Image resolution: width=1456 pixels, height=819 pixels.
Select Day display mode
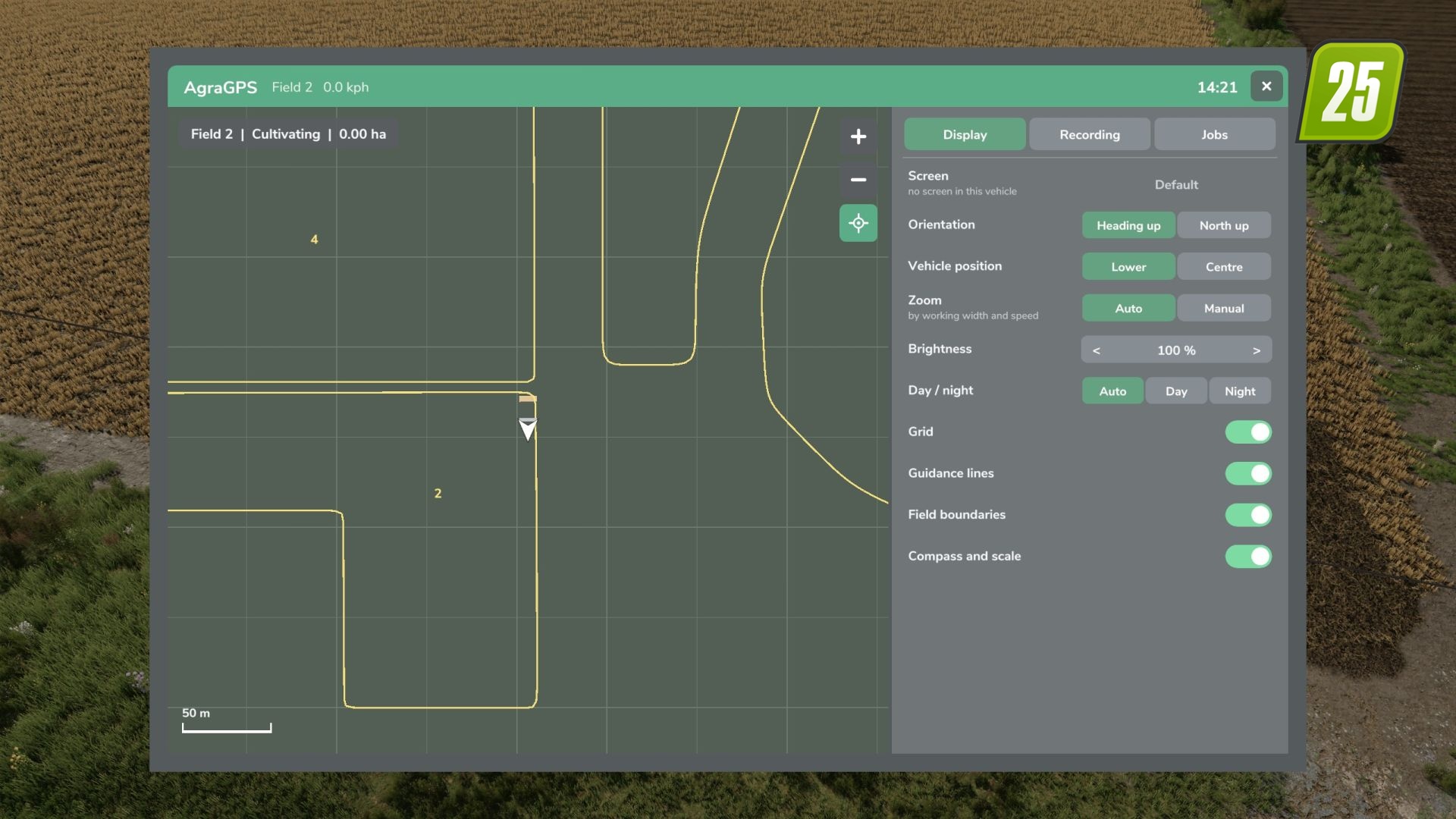pos(1176,391)
